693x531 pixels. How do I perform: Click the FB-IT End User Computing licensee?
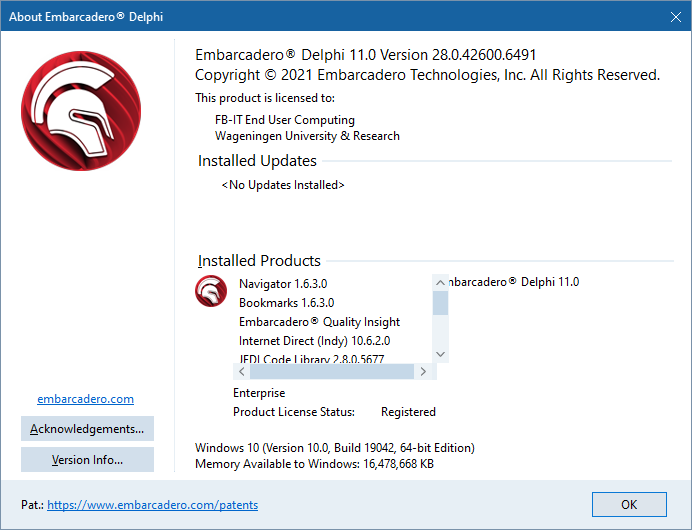click(285, 120)
